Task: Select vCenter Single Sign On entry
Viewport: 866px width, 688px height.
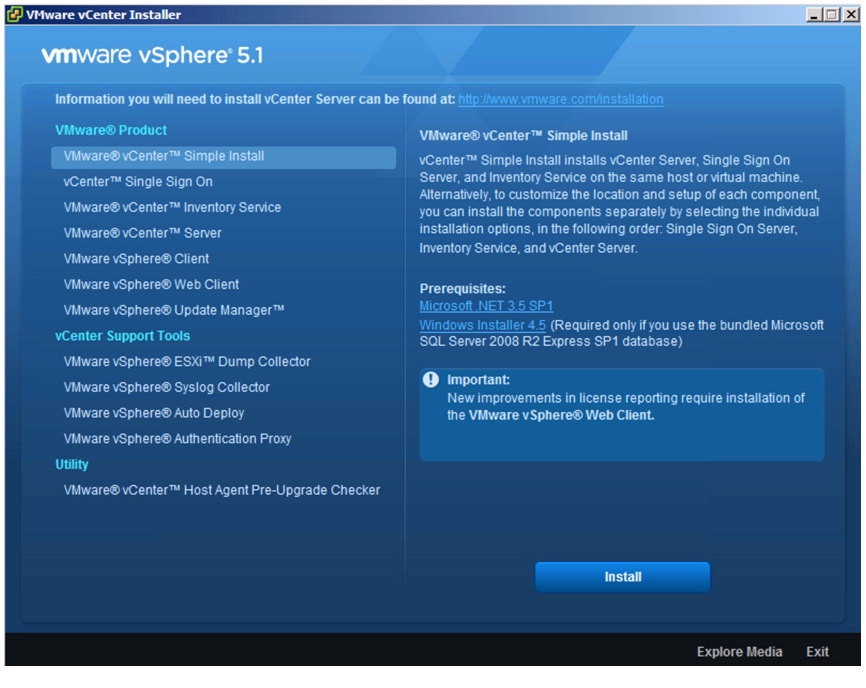Action: pyautogui.click(x=138, y=182)
